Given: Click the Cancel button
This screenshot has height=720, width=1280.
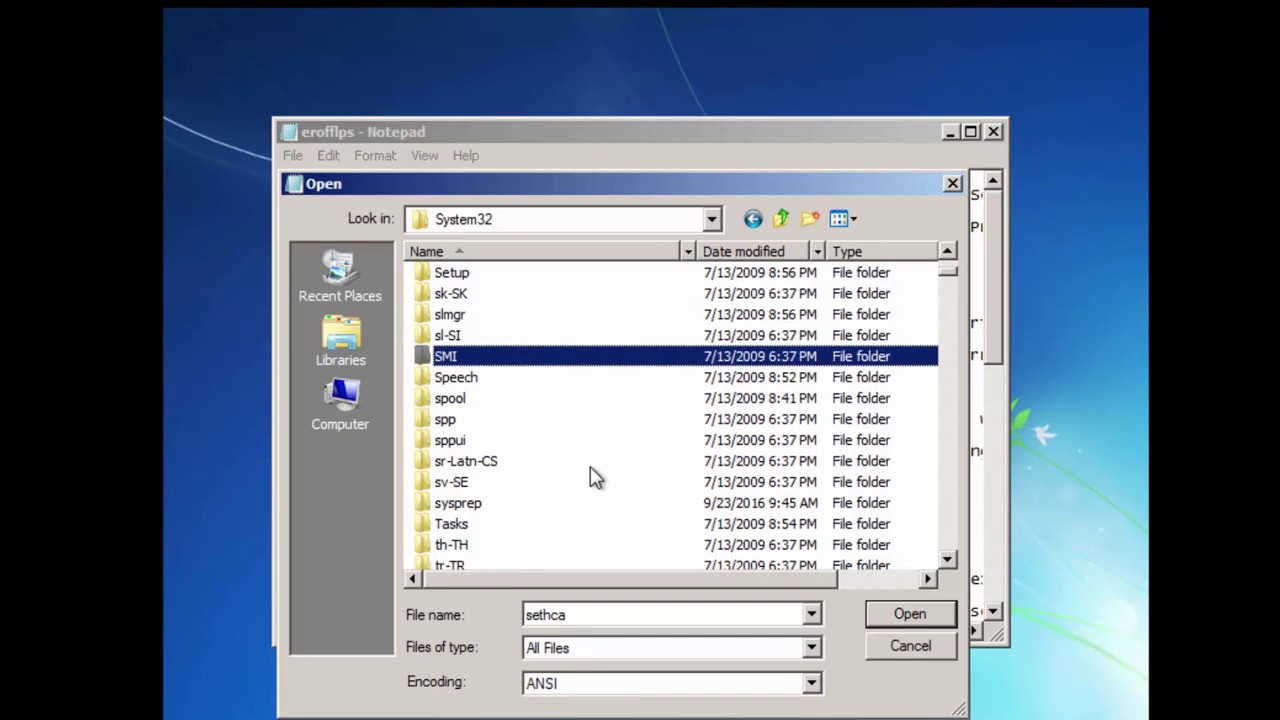Looking at the screenshot, I should tap(910, 646).
